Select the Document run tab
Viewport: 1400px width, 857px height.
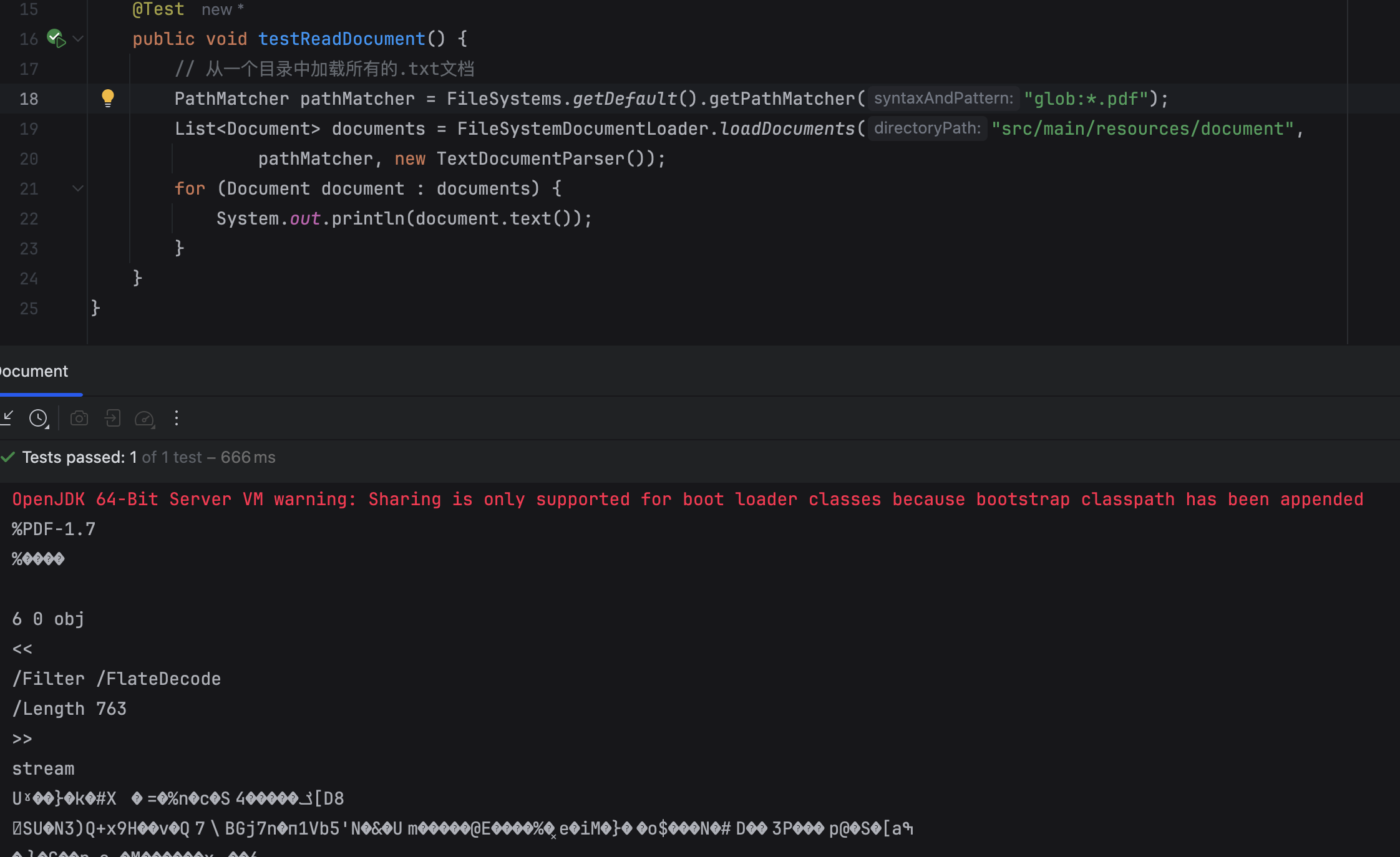click(34, 372)
